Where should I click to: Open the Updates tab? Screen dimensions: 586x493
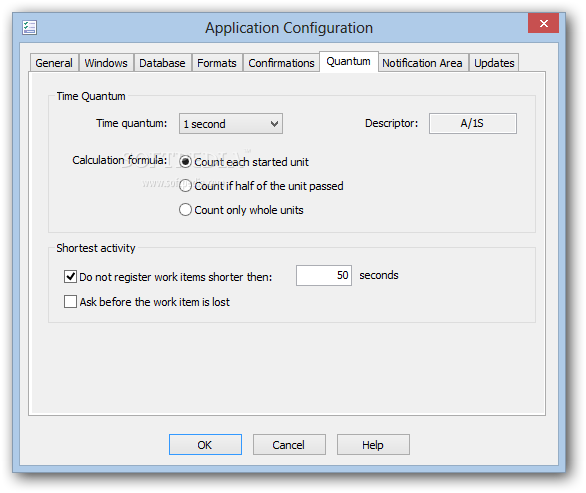tap(494, 63)
